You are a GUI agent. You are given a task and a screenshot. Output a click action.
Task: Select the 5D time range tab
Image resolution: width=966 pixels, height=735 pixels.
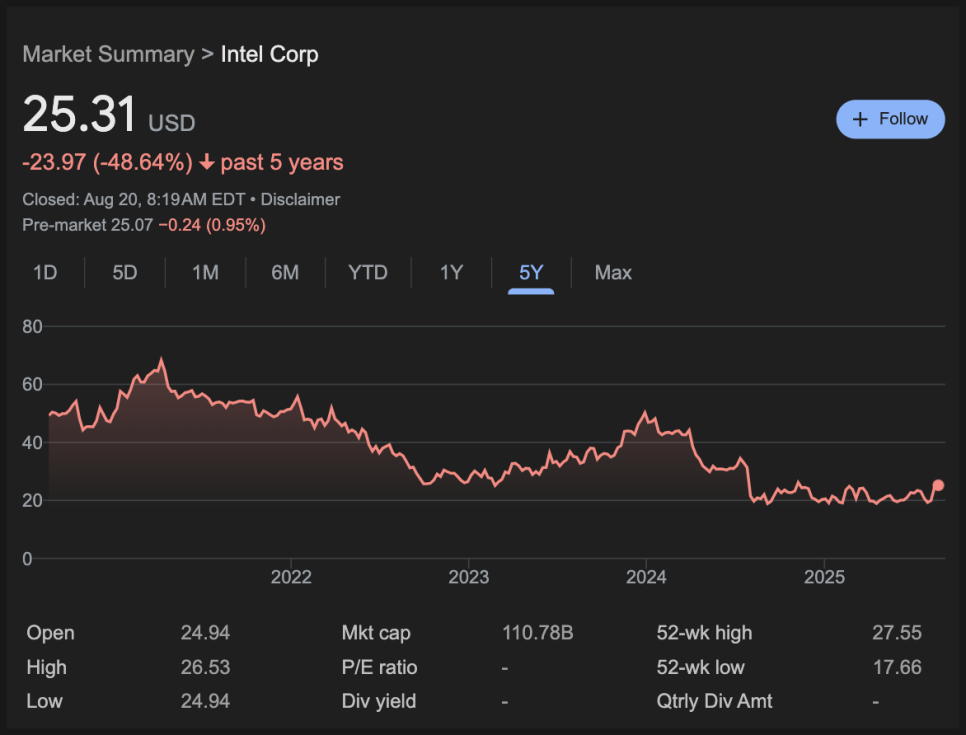pos(124,272)
